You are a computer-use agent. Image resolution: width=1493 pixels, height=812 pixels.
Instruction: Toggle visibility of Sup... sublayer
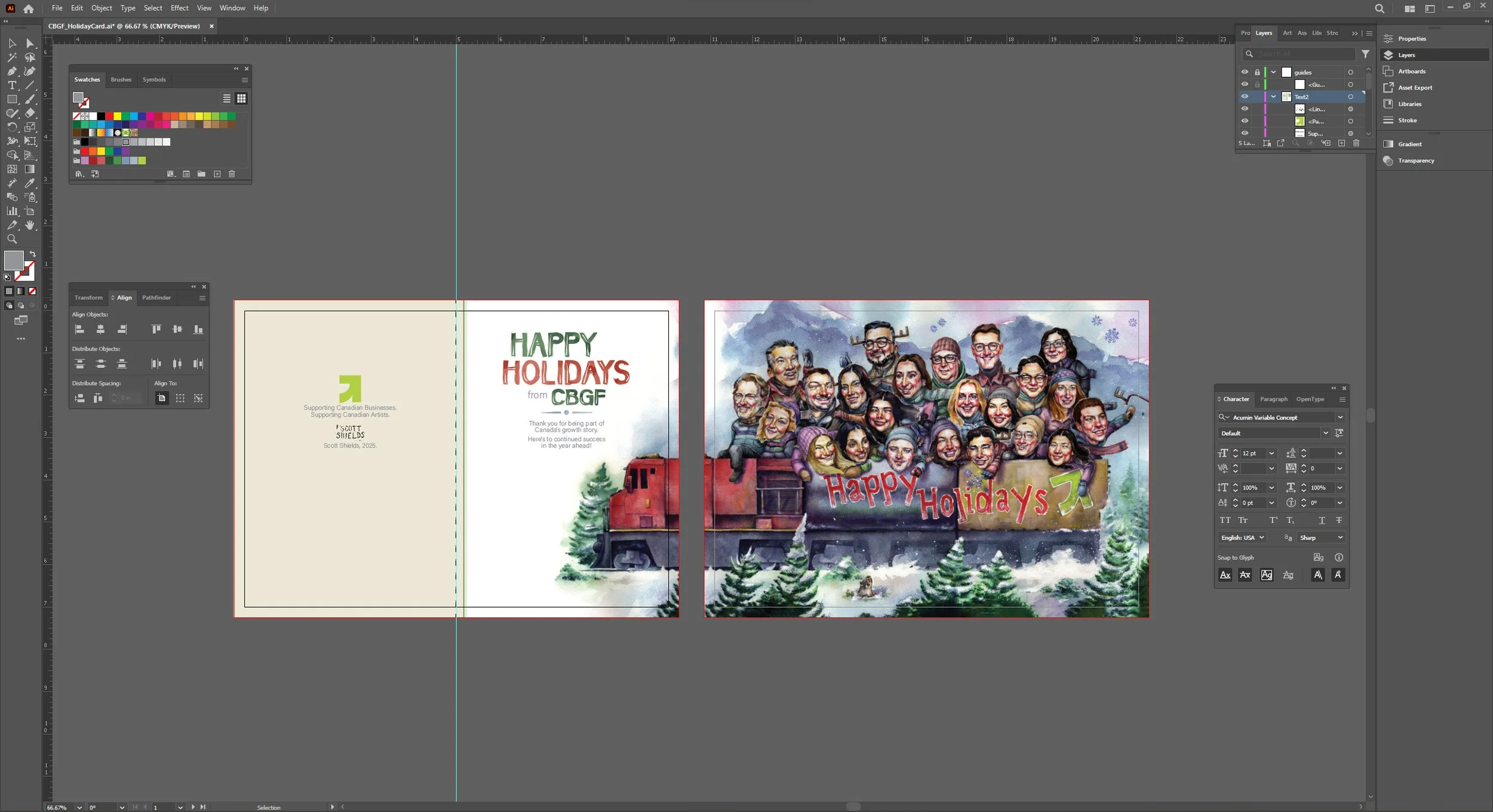(x=1245, y=133)
